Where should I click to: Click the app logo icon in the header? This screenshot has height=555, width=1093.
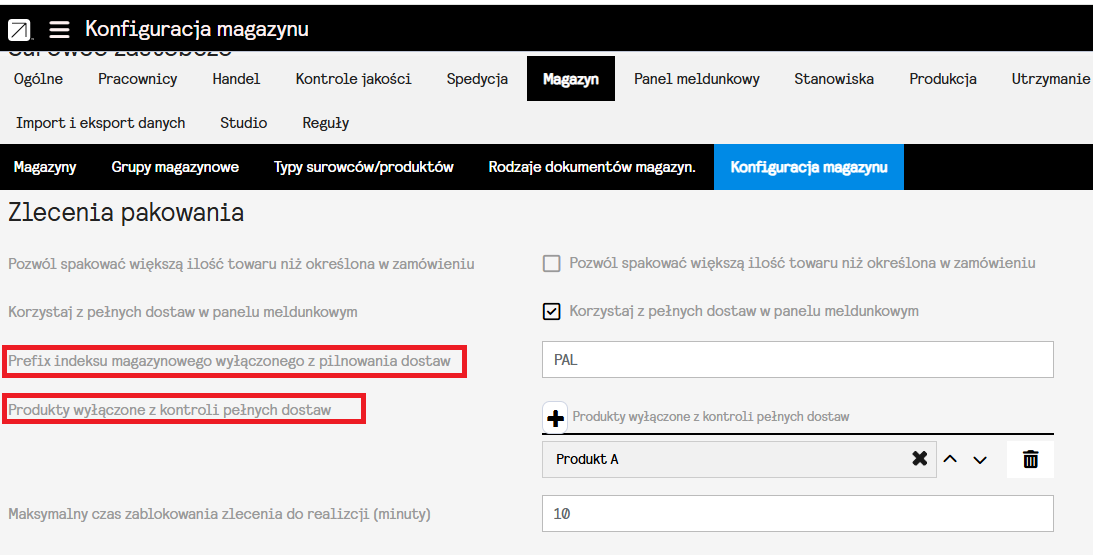[x=19, y=30]
